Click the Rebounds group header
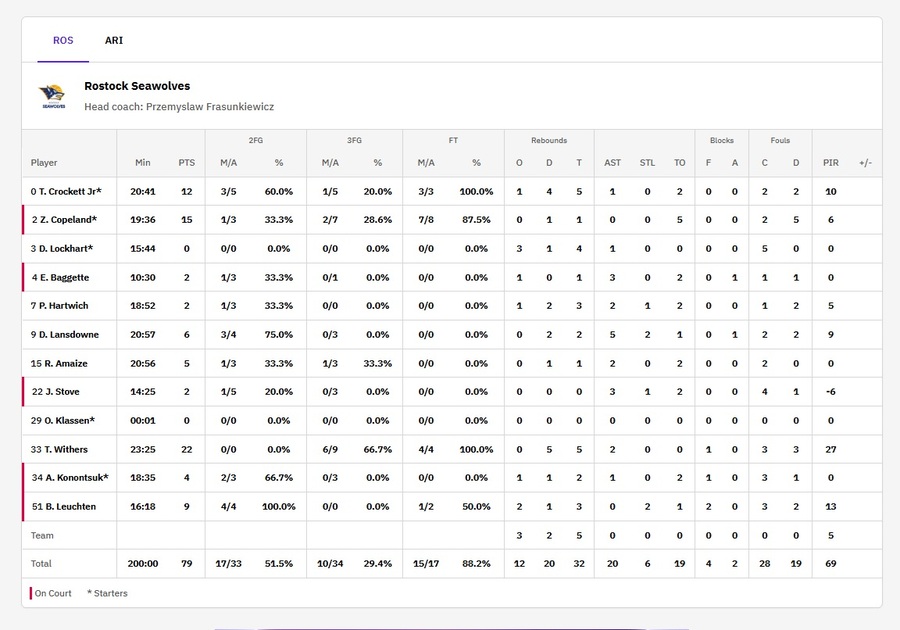The width and height of the screenshot is (900, 630). tap(549, 141)
